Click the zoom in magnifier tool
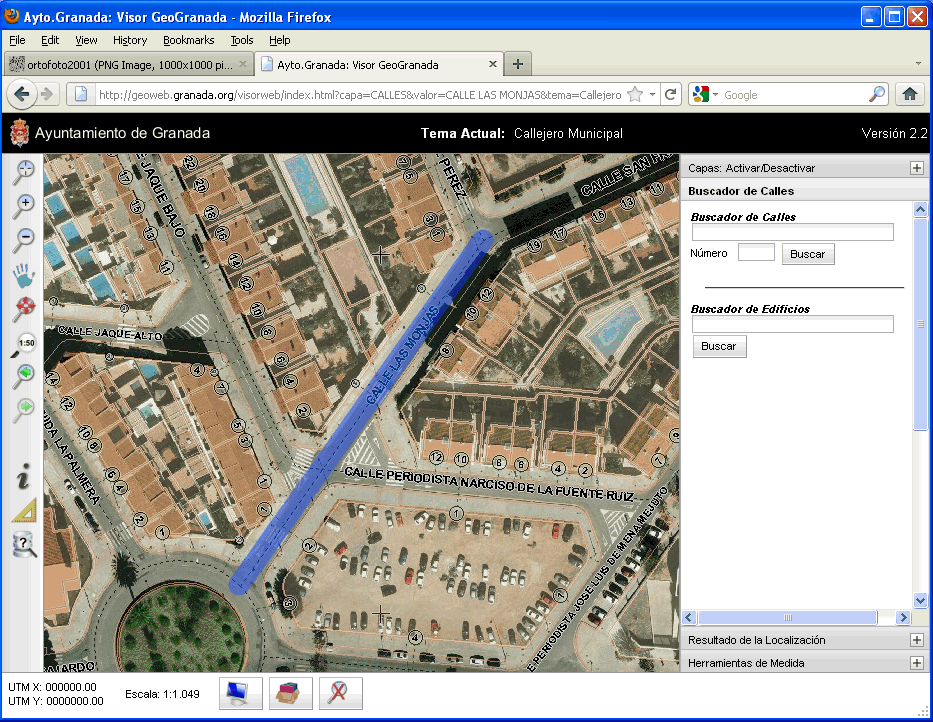This screenshot has height=722, width=933. (24, 206)
